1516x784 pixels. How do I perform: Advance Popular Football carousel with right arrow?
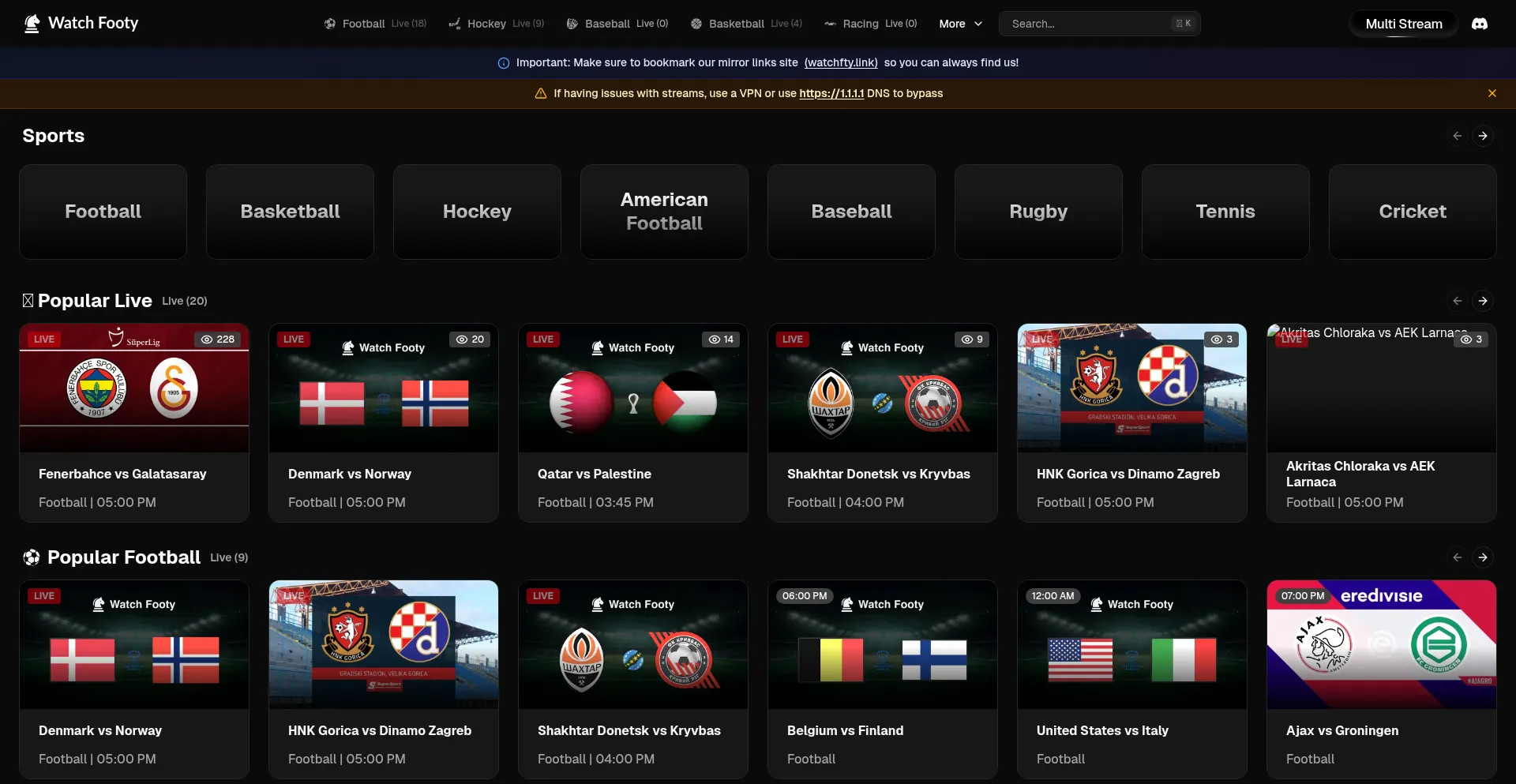pos(1483,557)
